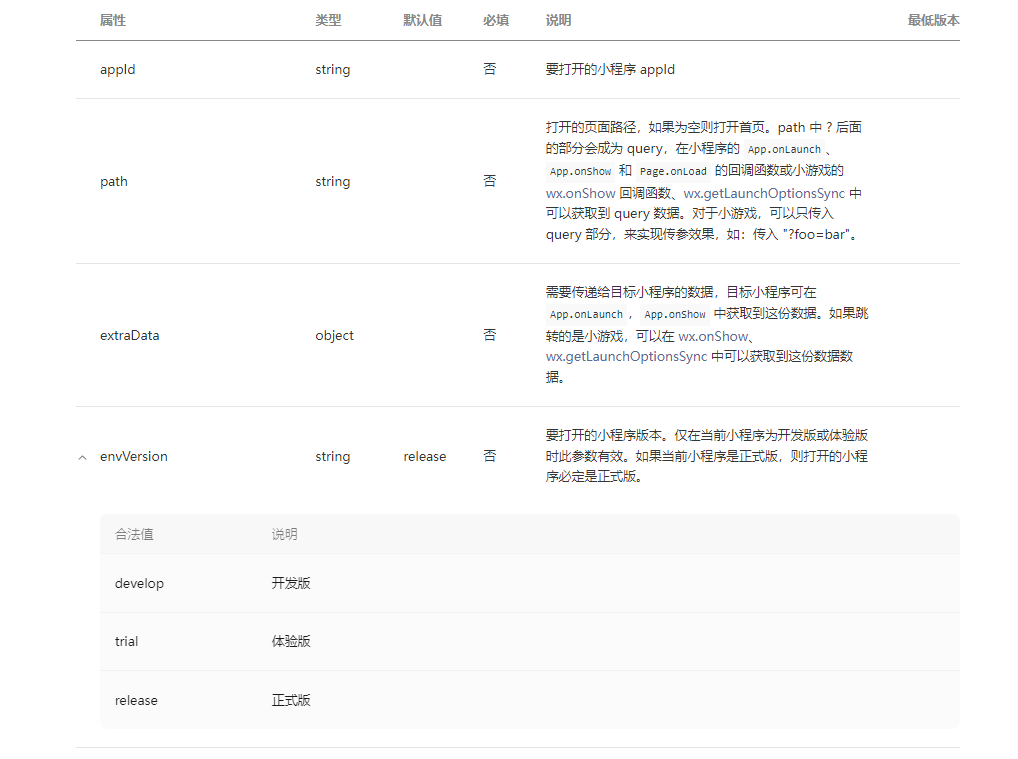Click App.onShow code in extraData description
This screenshot has height=759, width=1018.
675,314
